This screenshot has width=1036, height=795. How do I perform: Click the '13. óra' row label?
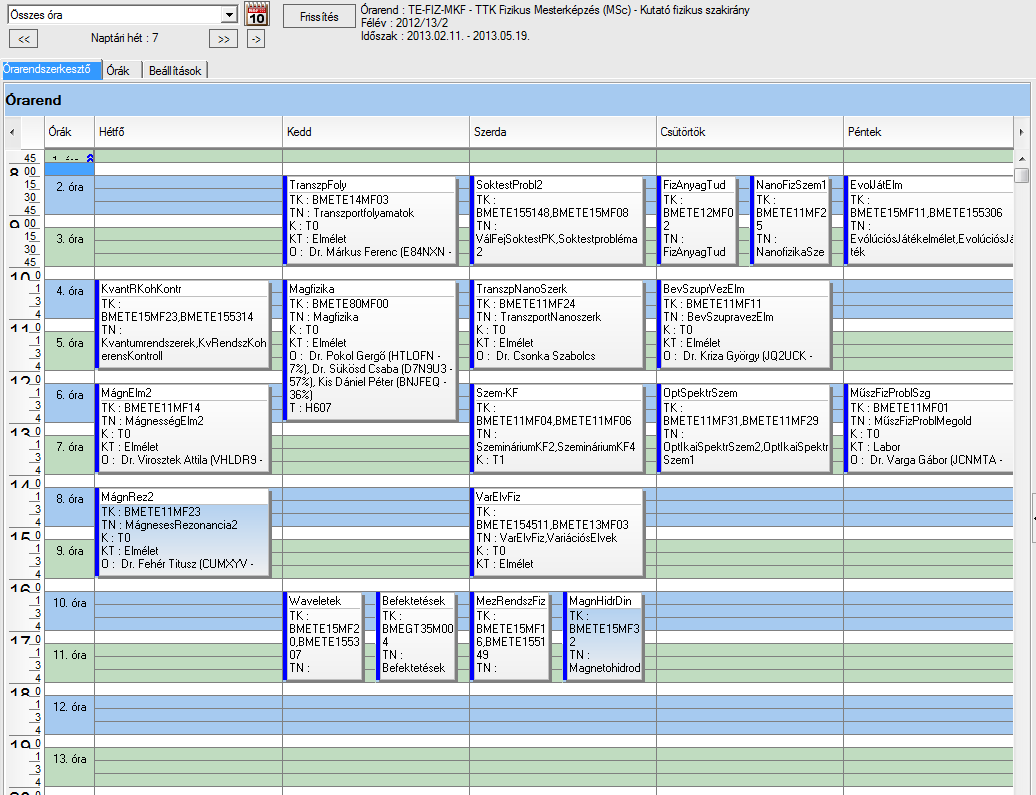pyautogui.click(x=69, y=759)
